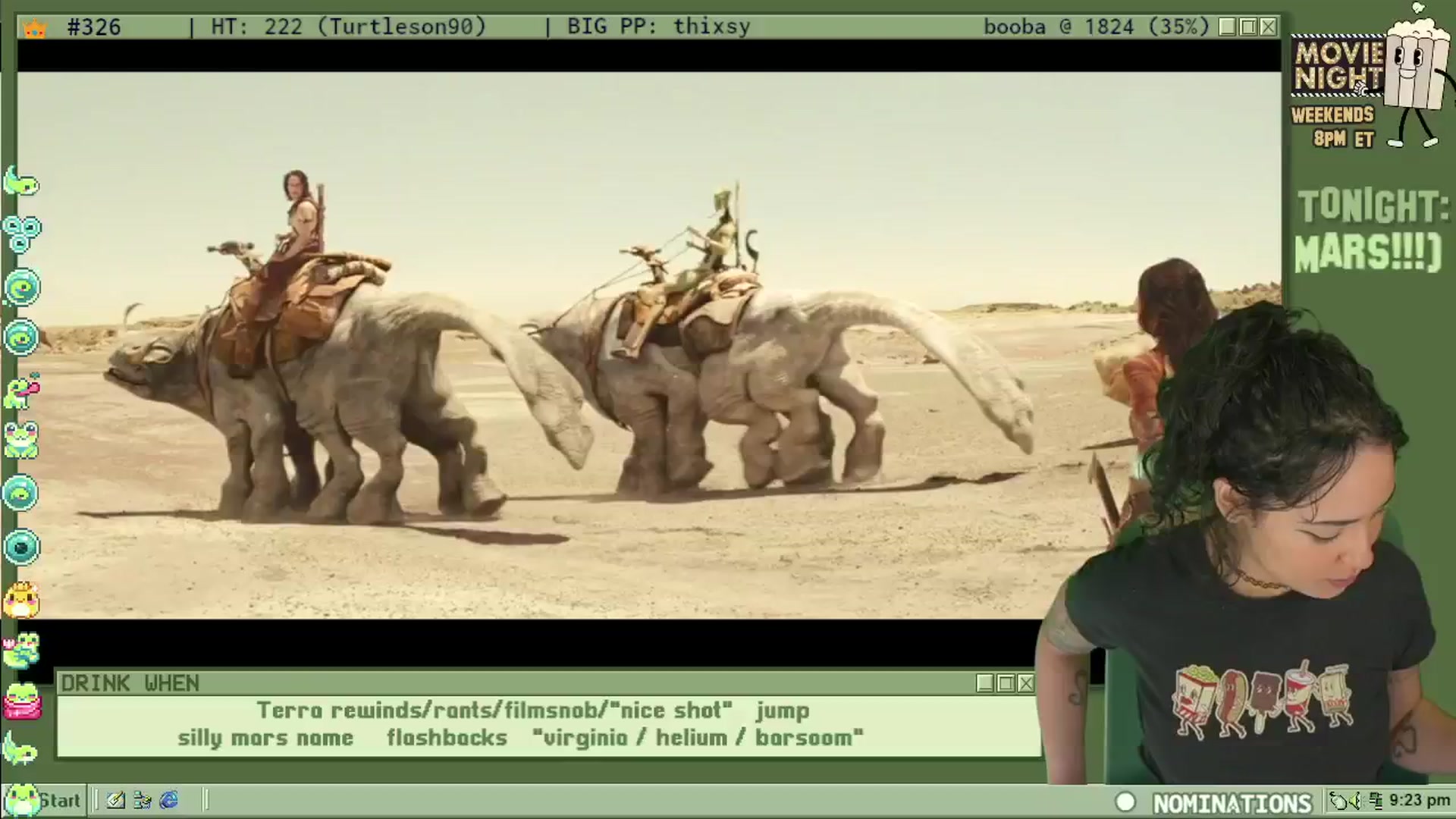Select the frog sticking its tongue out
Image resolution: width=1456 pixels, height=819 pixels.
[x=21, y=391]
